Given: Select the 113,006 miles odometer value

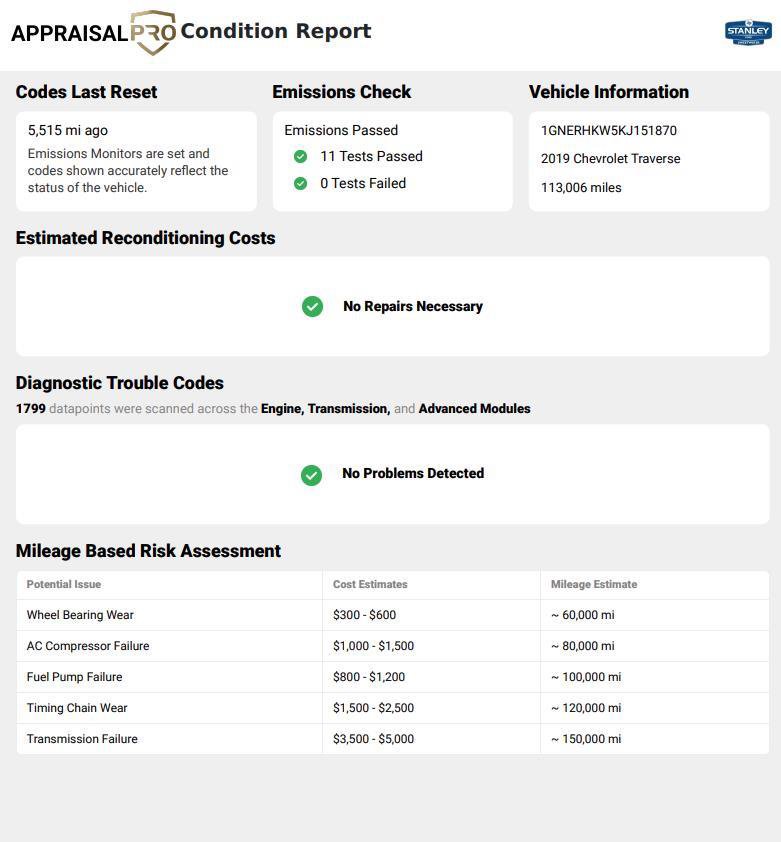Looking at the screenshot, I should (x=581, y=187).
